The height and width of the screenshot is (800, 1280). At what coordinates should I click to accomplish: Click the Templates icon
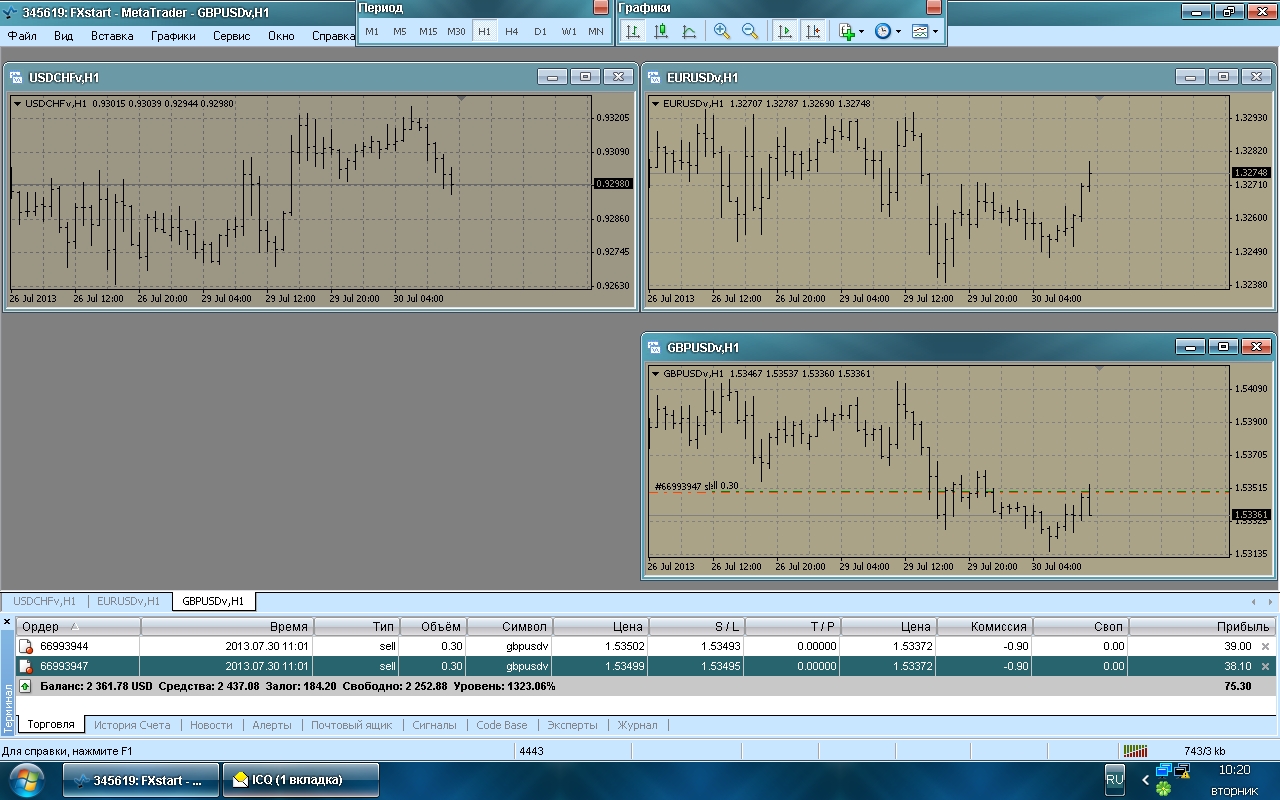919,31
